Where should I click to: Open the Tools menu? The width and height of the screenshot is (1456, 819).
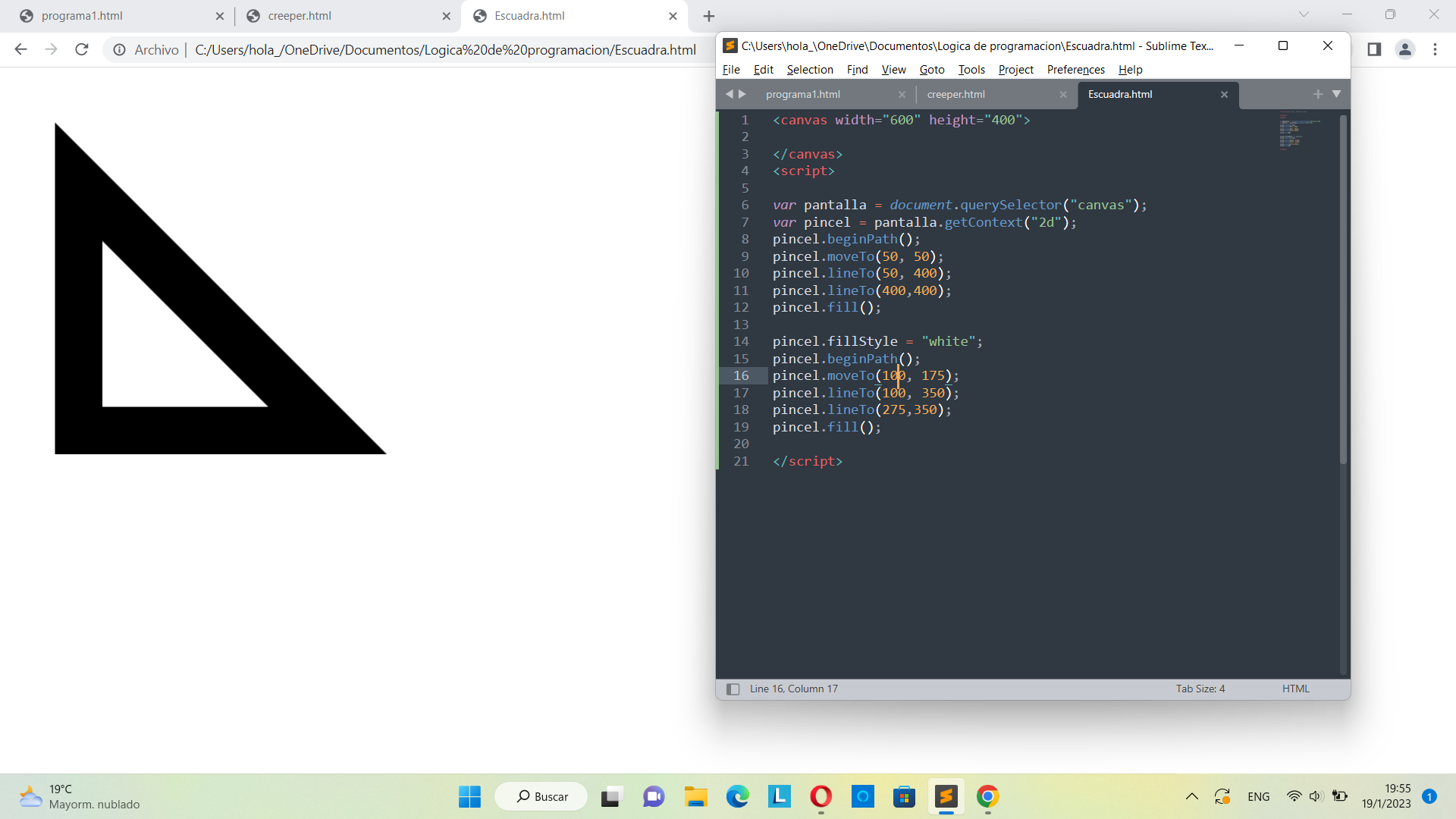pyautogui.click(x=971, y=70)
